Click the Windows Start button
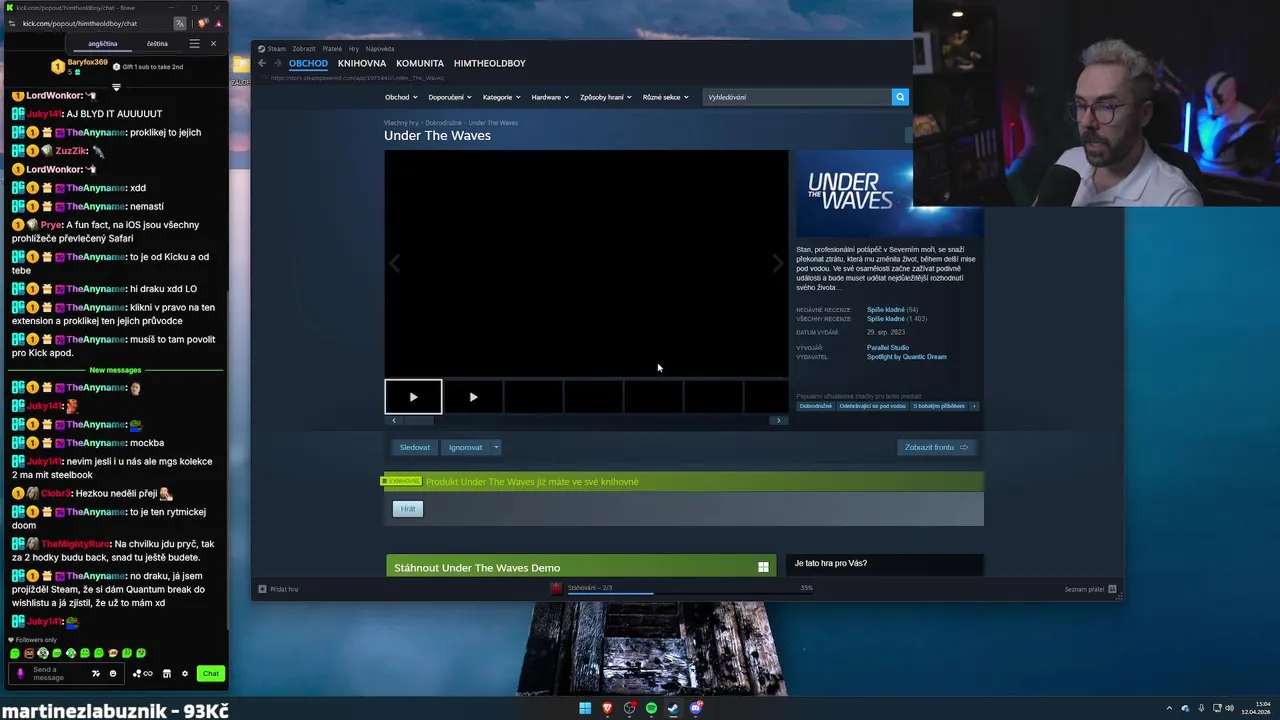The image size is (1280, 720). (x=585, y=708)
